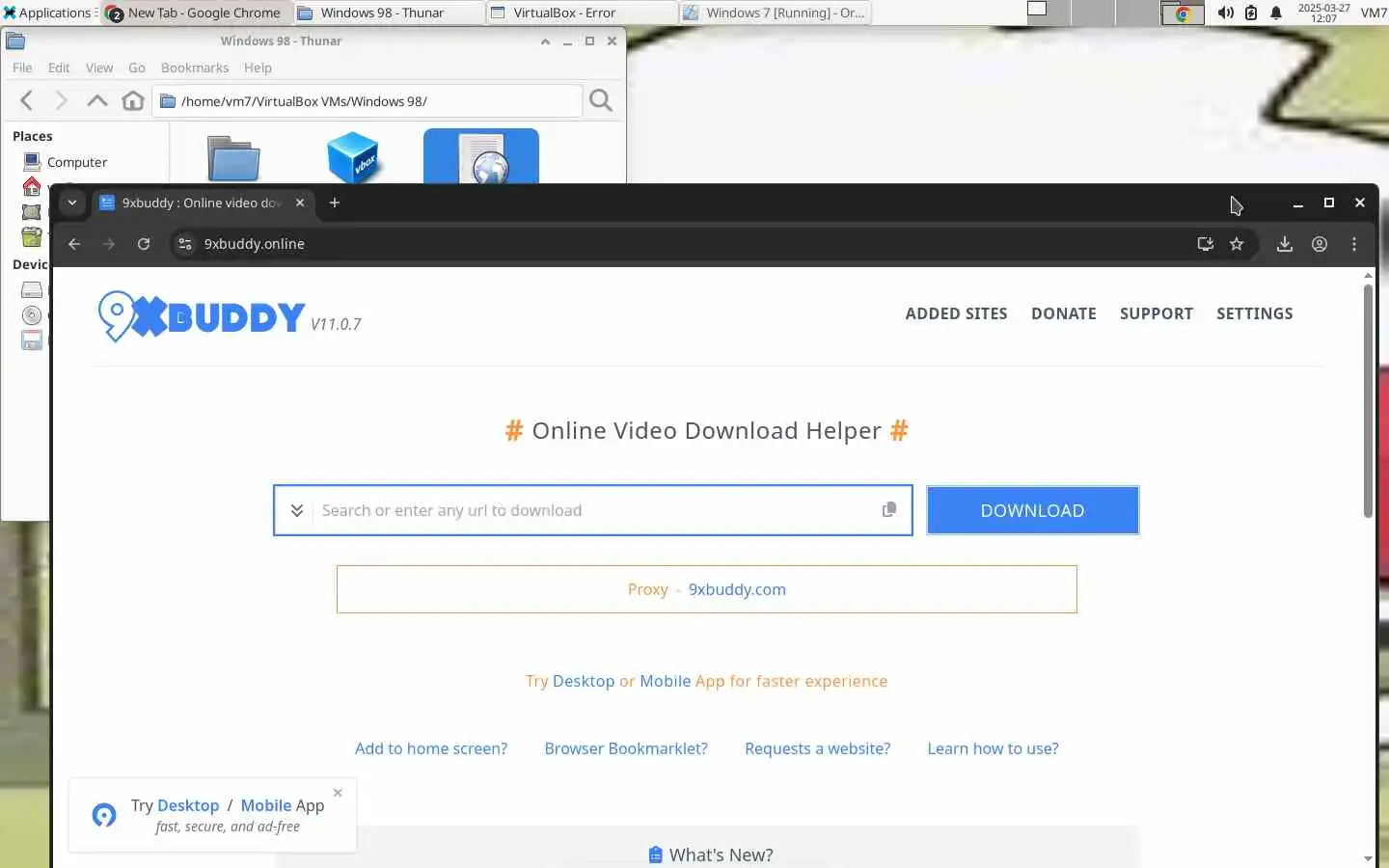Select the highlighted web document file in Thunar
Viewport: 1389px width, 868px height.
pyautogui.click(x=481, y=157)
